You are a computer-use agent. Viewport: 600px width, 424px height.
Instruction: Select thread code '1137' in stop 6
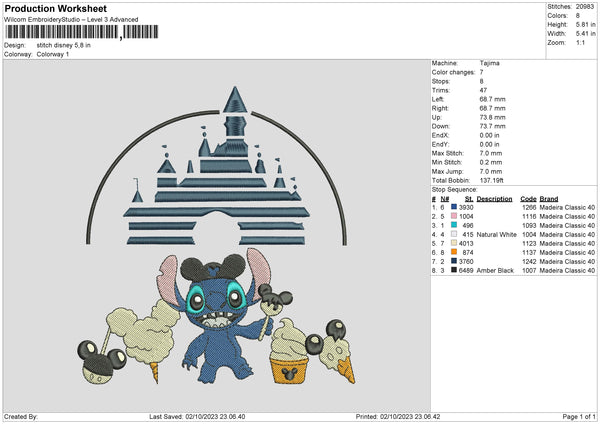(529, 253)
